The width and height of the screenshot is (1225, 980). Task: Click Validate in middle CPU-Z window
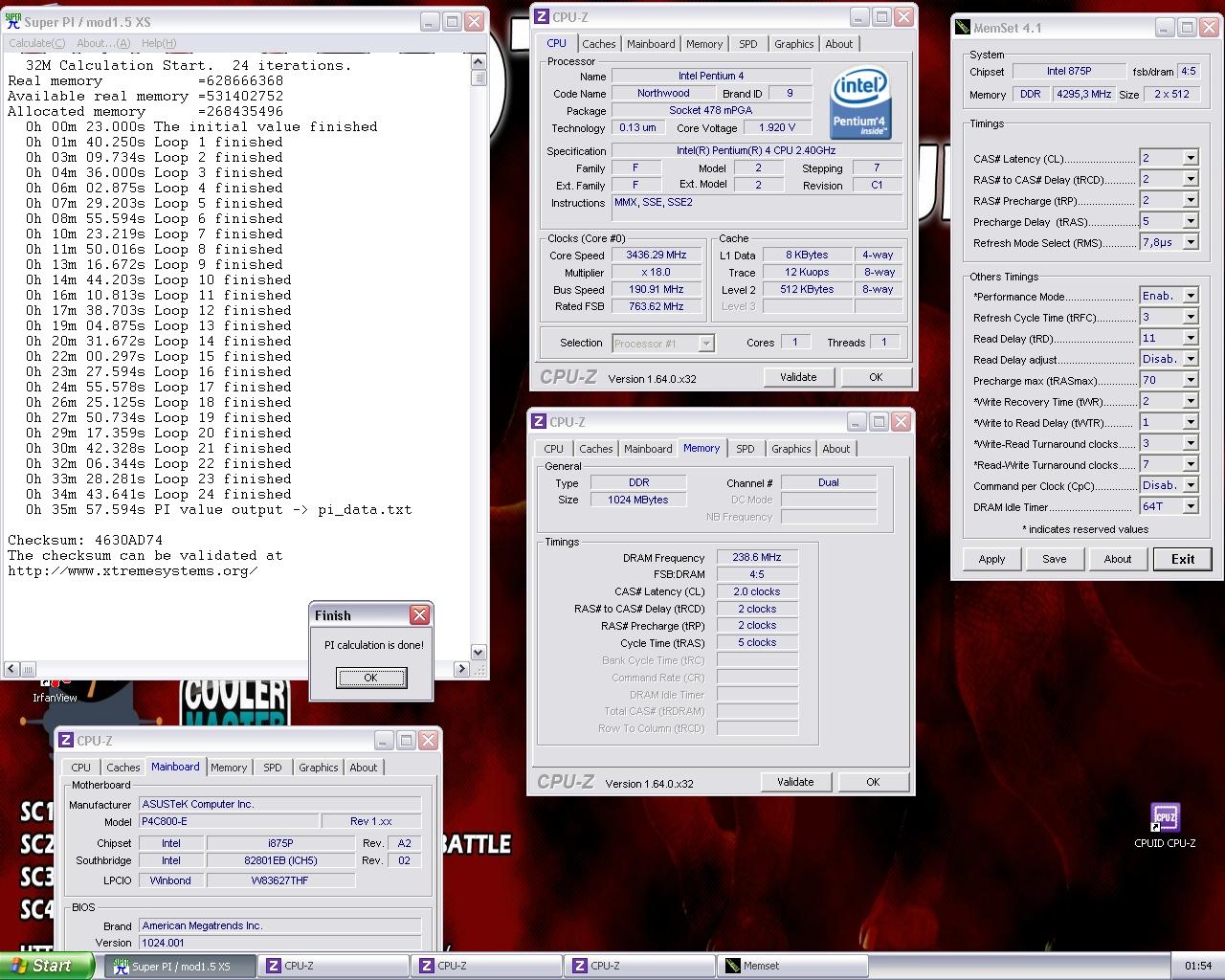click(x=795, y=782)
